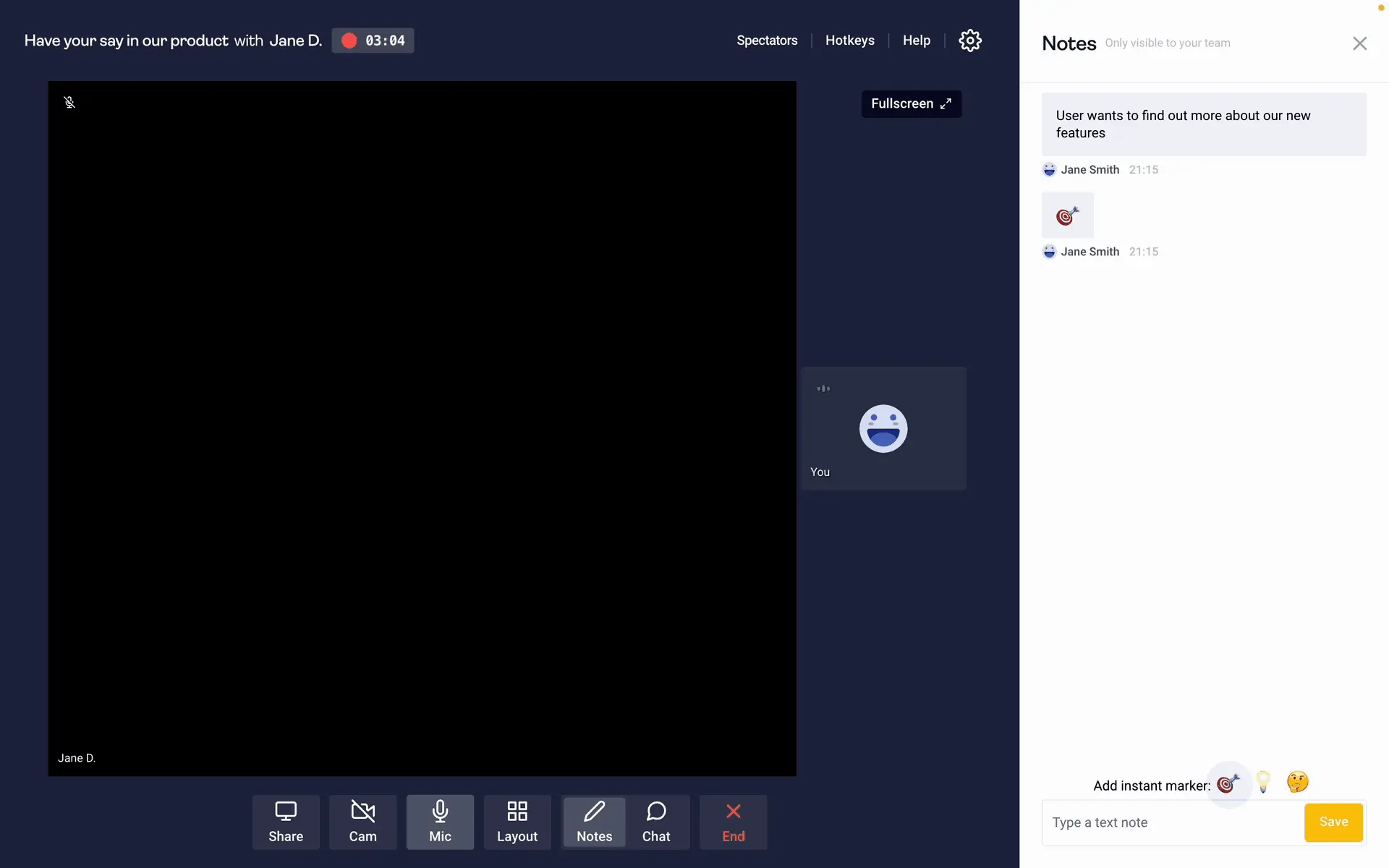This screenshot has height=868, width=1389.
Task: Click the red recording indicator timer
Action: (x=373, y=41)
